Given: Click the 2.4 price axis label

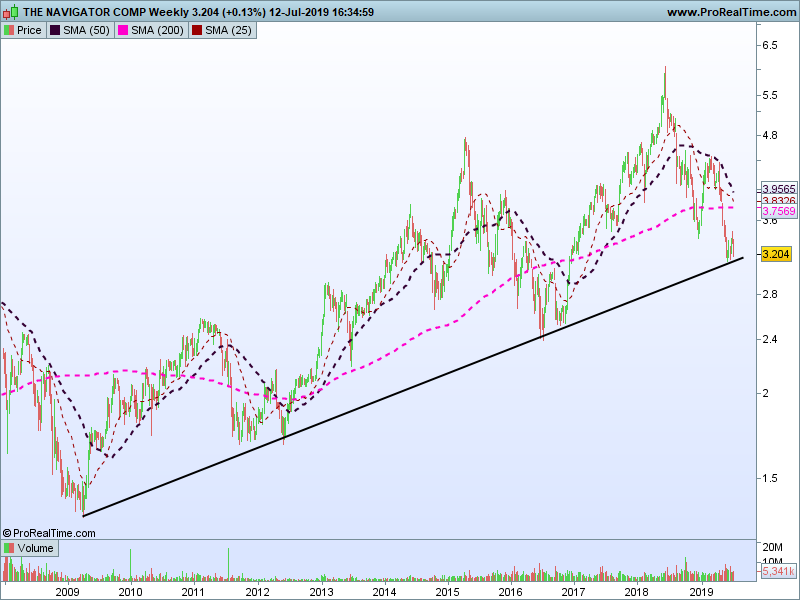Looking at the screenshot, I should tap(770, 339).
